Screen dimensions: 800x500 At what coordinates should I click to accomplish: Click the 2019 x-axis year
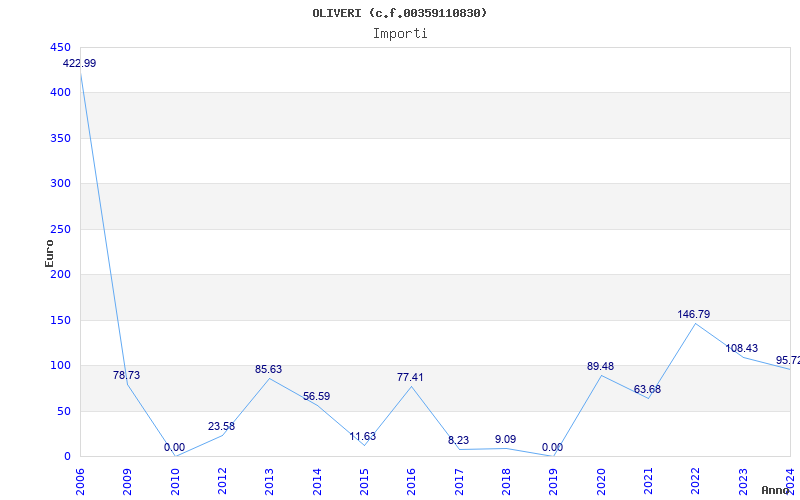554,481
